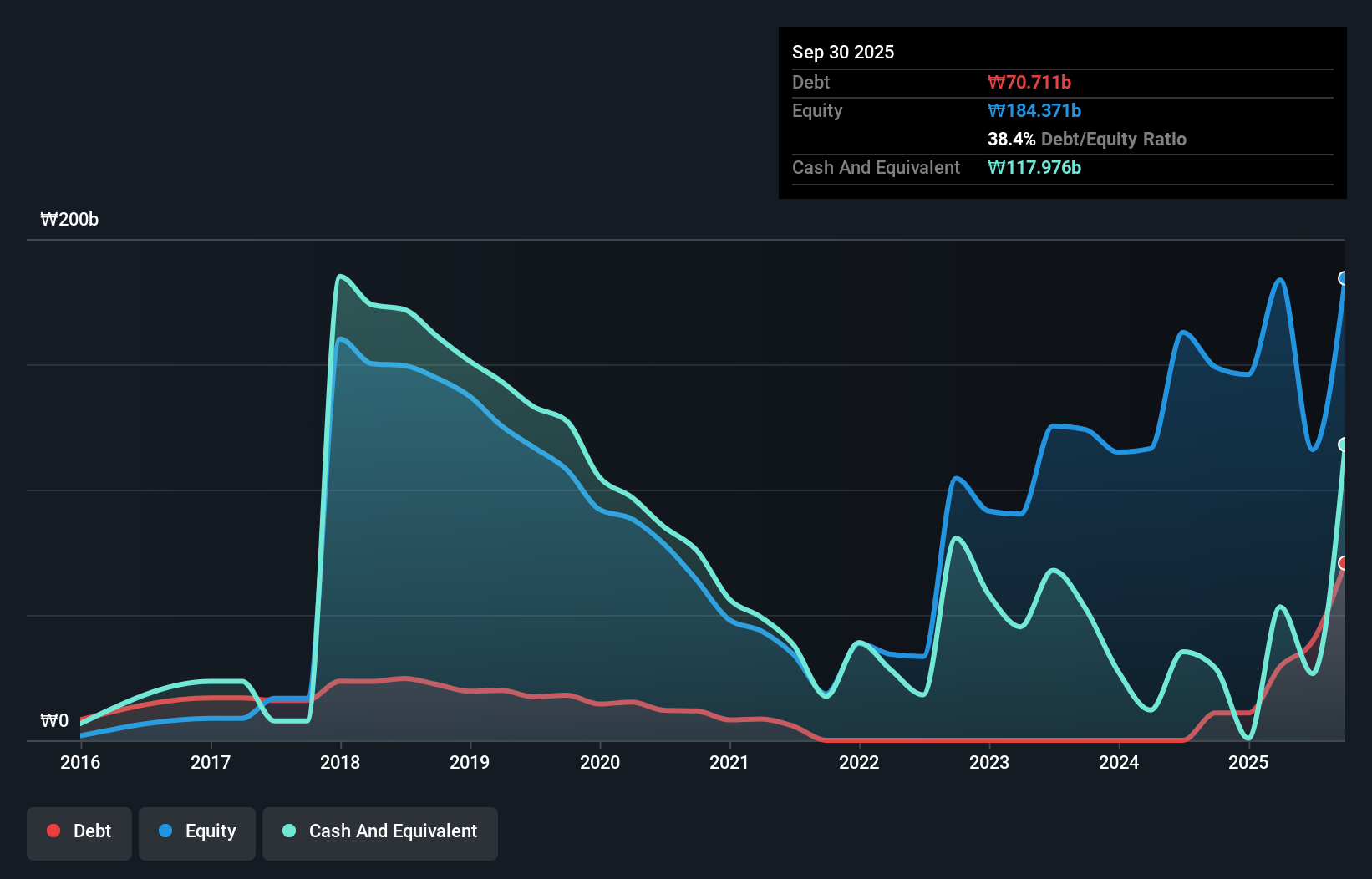Click the teal Cash And Equivalent legend dot

click(287, 831)
